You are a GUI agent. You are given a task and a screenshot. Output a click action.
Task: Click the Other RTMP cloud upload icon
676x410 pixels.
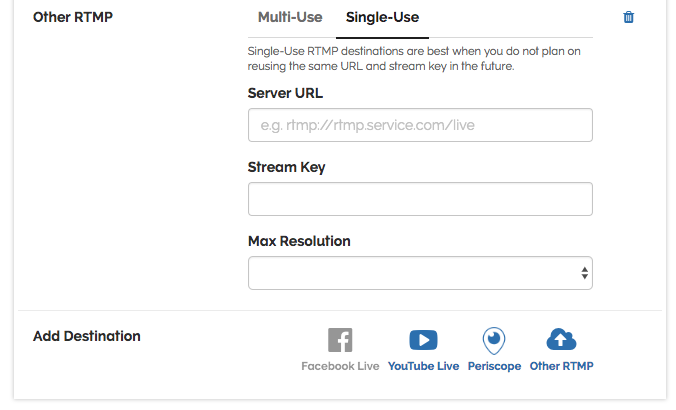(561, 340)
